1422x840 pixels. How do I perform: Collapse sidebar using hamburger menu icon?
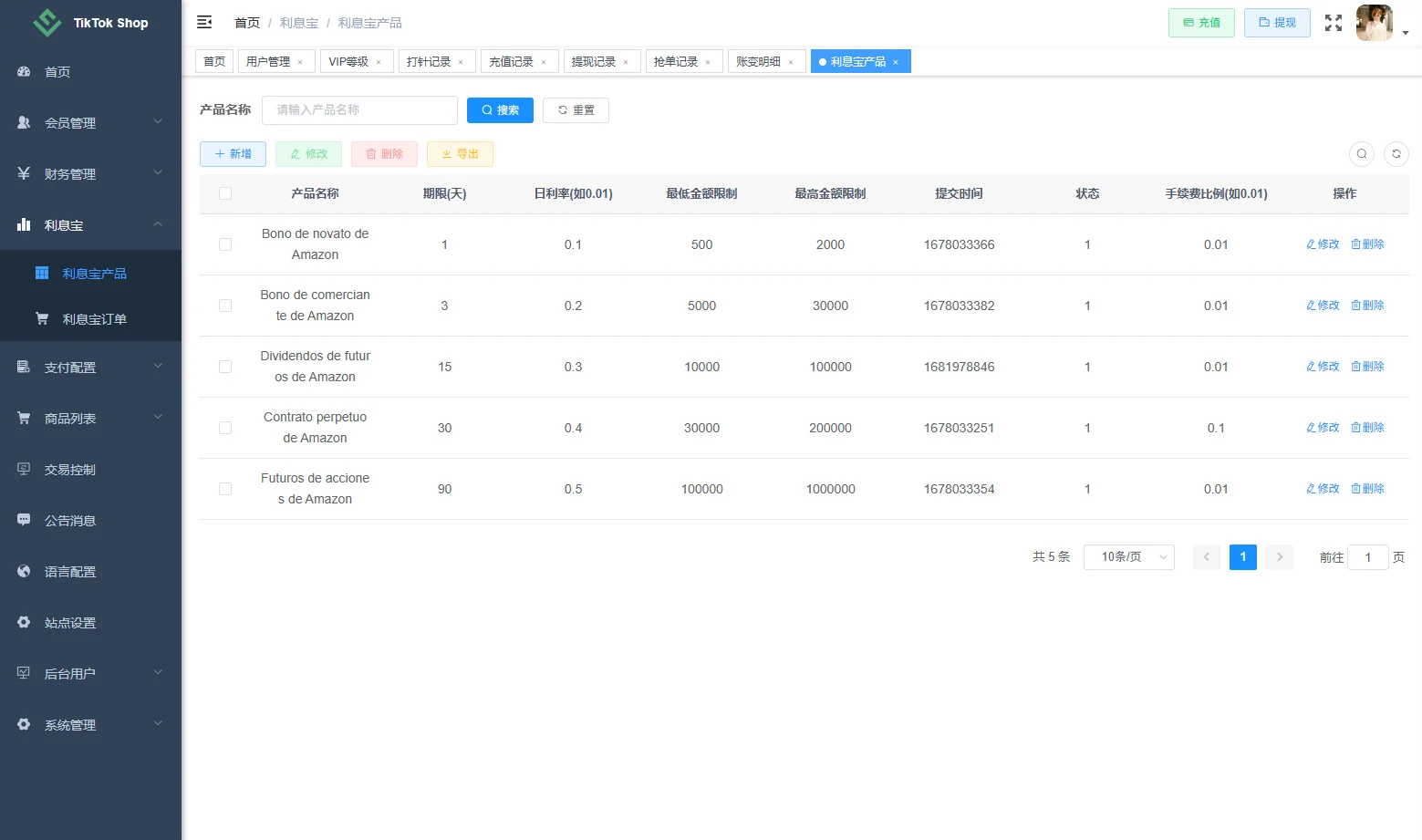coord(204,22)
